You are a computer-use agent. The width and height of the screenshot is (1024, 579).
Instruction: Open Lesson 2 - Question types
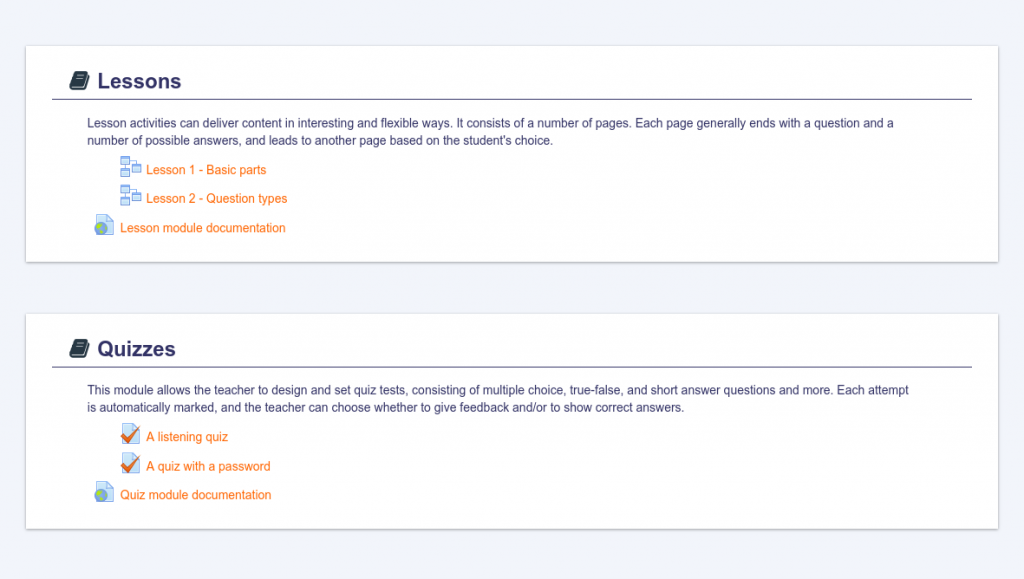(x=217, y=199)
